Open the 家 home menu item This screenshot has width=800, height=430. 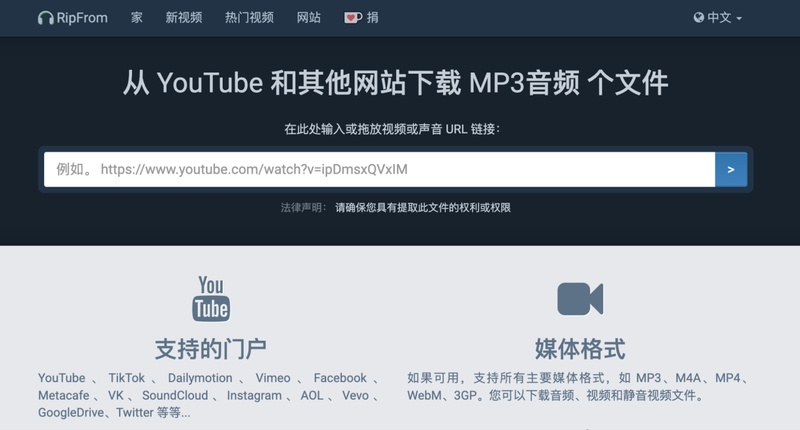point(136,18)
